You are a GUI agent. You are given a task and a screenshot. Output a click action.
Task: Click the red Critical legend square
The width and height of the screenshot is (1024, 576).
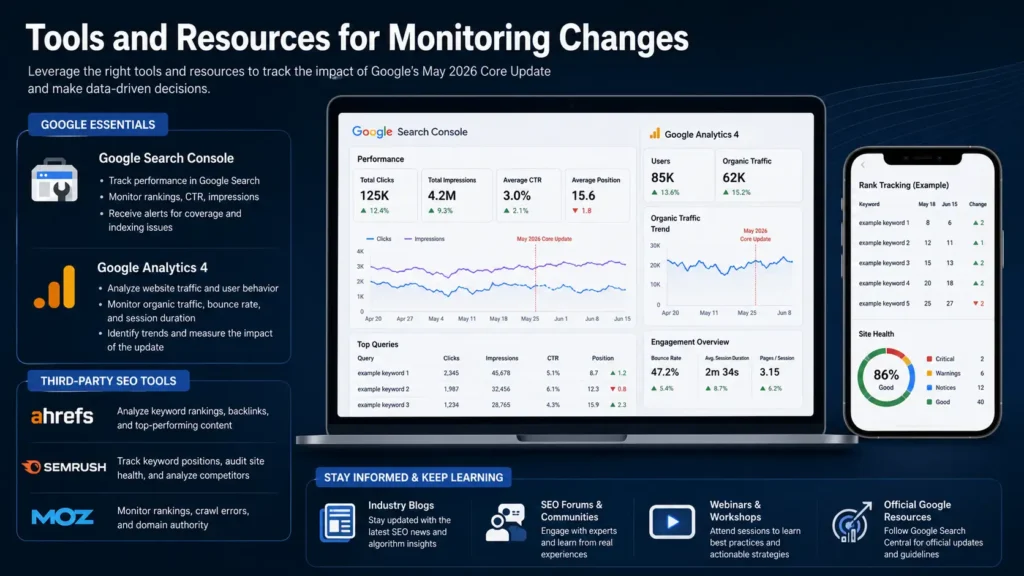(x=929, y=359)
